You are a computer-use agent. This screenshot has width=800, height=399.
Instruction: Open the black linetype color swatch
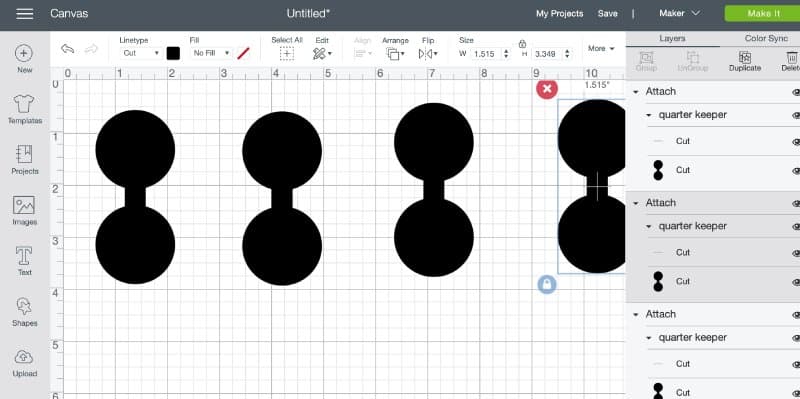tap(173, 53)
